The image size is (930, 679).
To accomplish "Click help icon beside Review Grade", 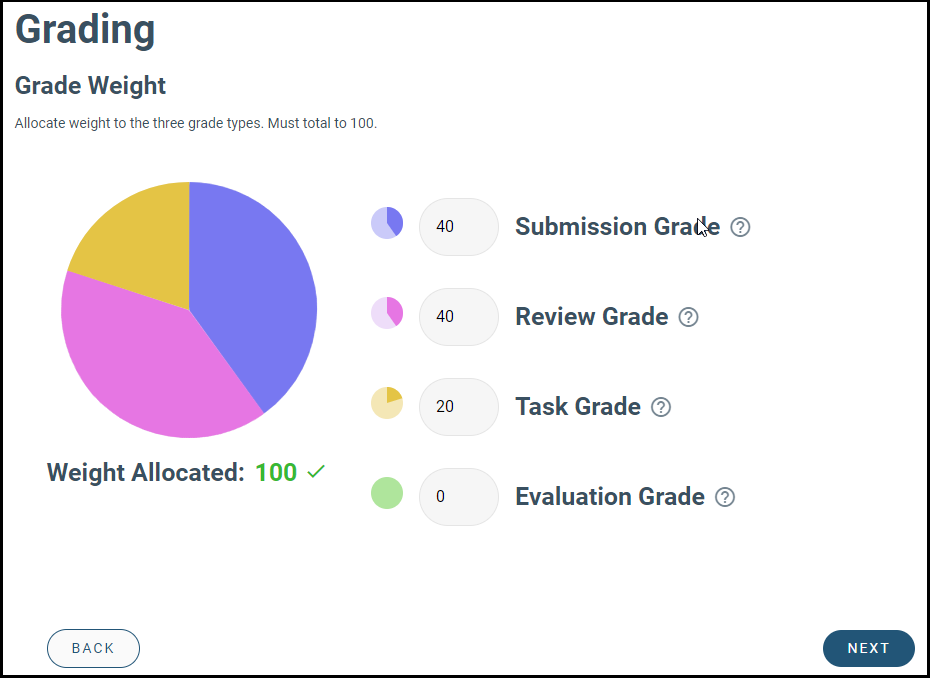I will pyautogui.click(x=689, y=317).
